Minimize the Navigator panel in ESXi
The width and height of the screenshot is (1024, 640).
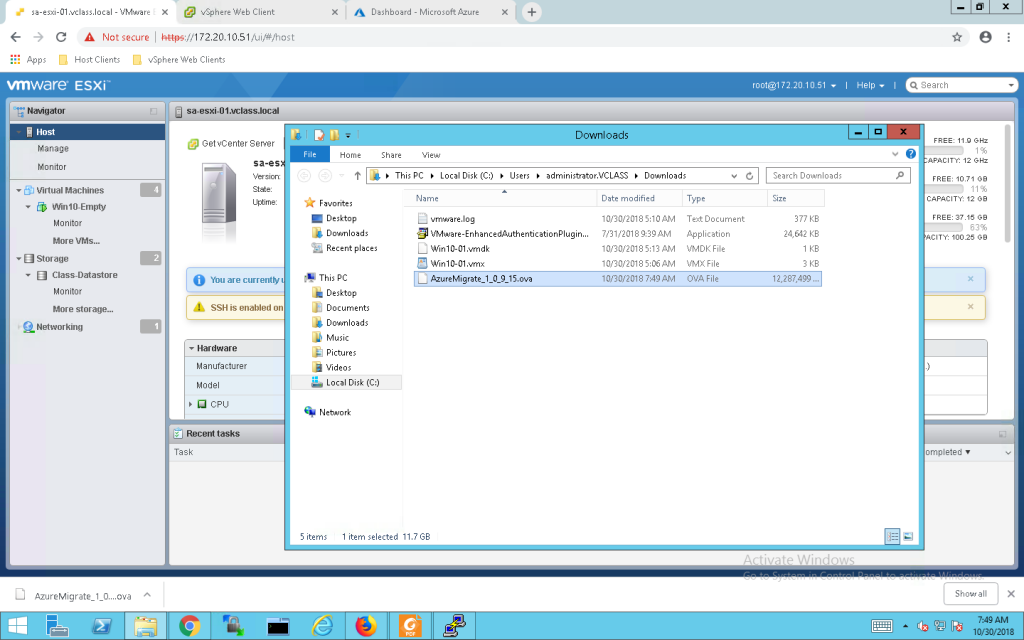pos(153,111)
